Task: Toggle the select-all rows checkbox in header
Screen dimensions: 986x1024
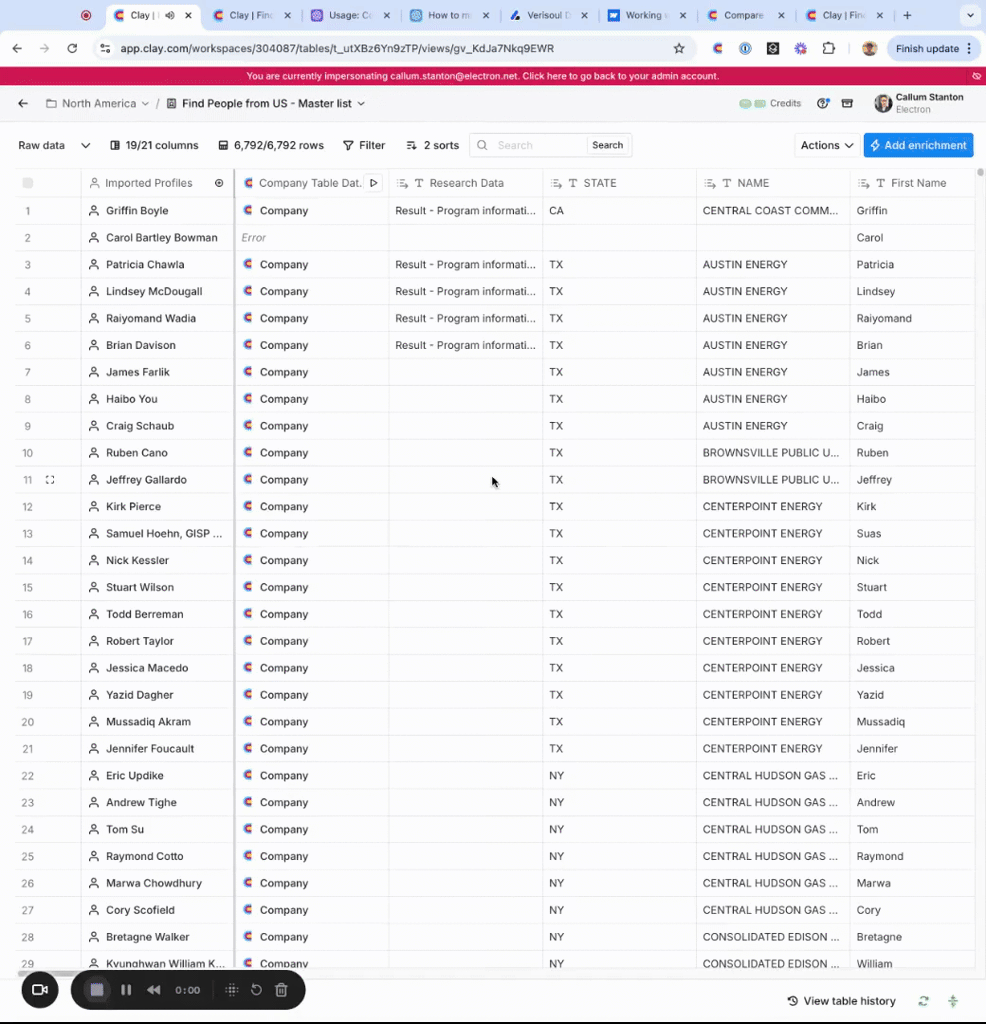Action: point(28,183)
